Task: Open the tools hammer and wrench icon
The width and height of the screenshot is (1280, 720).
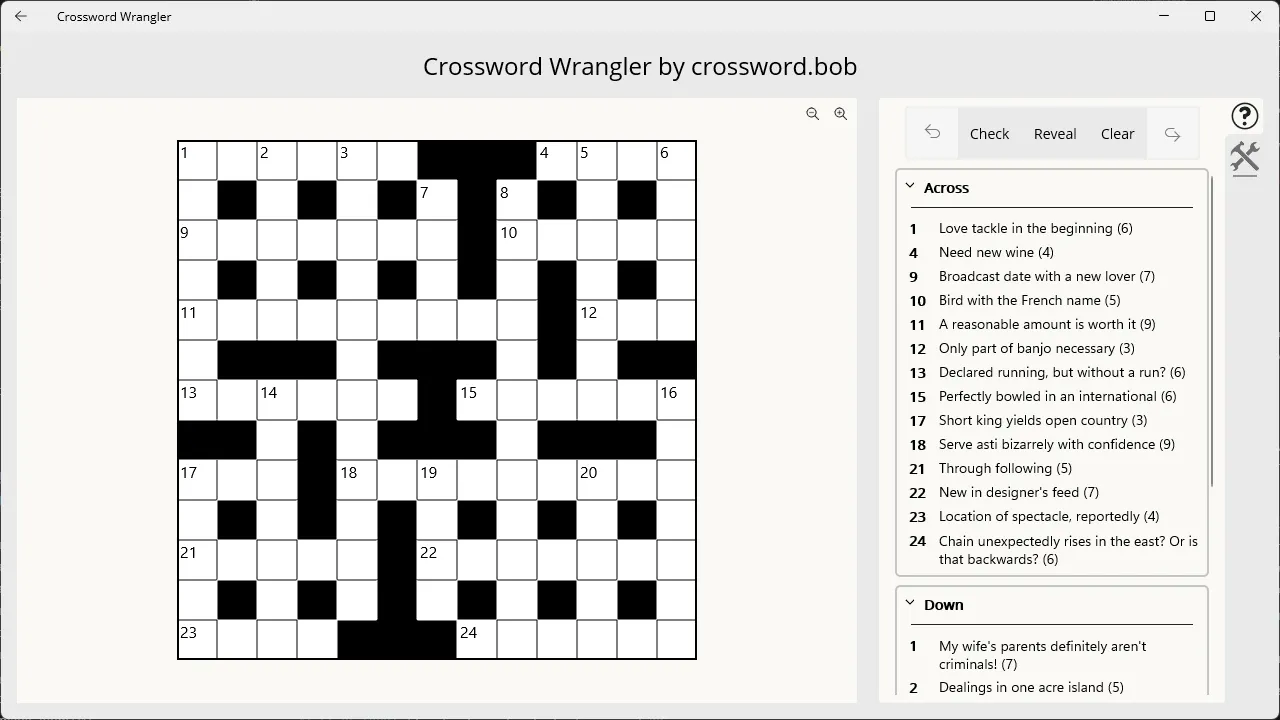Action: coord(1245,158)
